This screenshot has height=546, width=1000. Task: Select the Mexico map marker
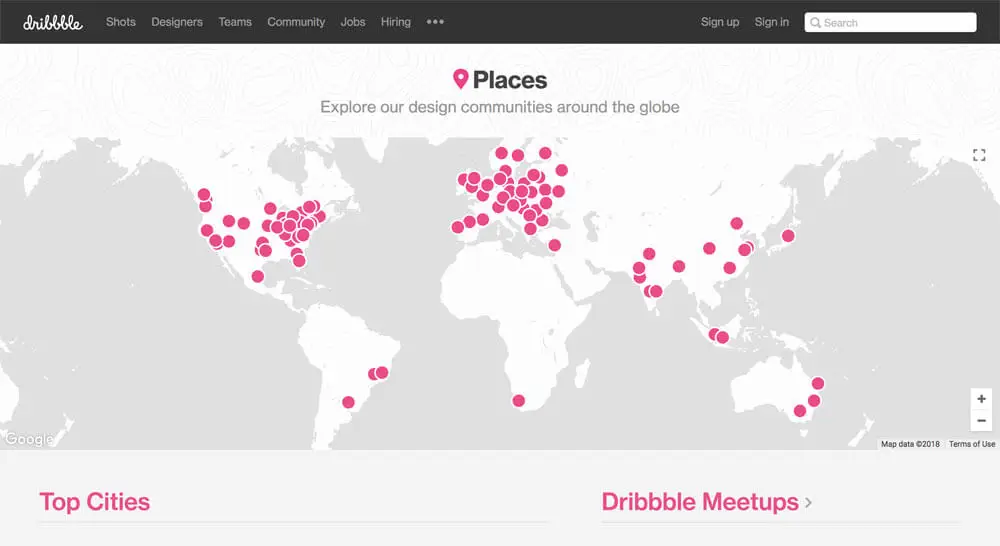tap(258, 276)
